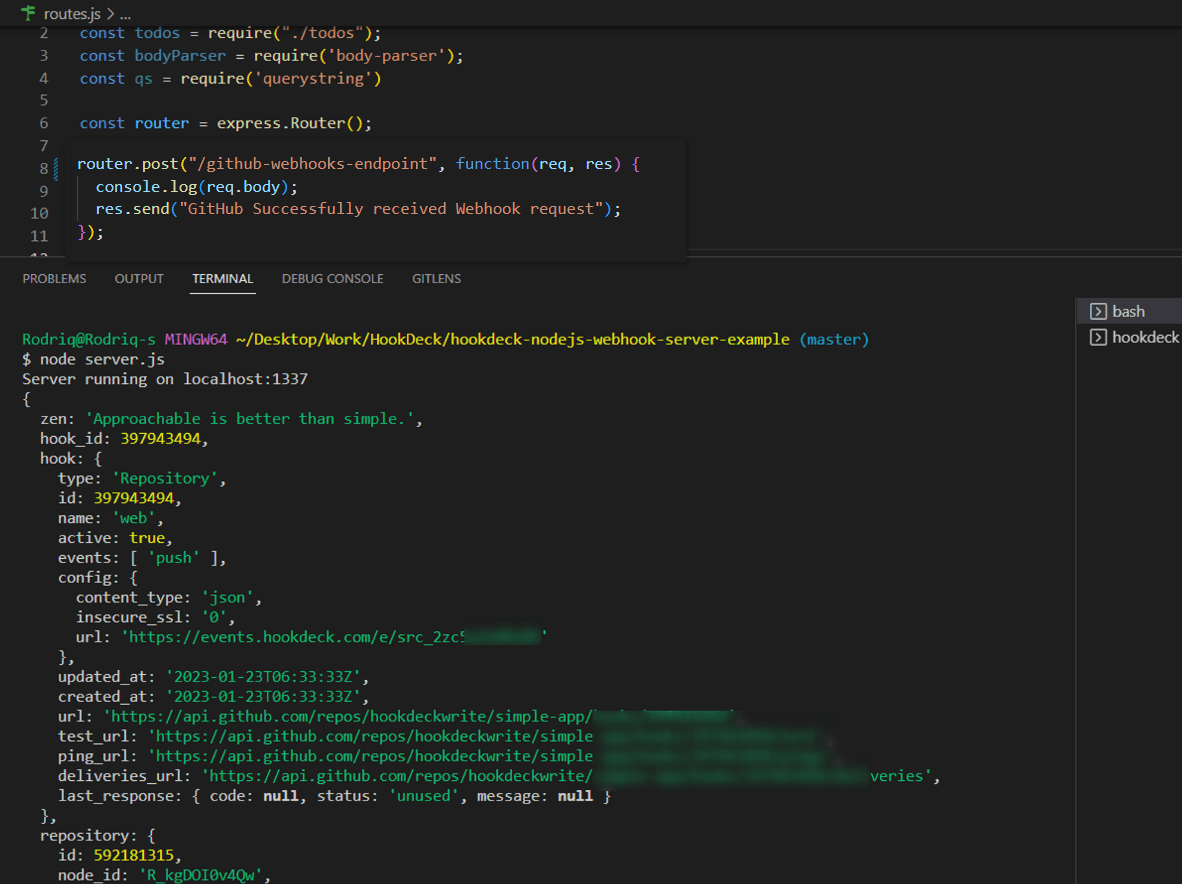
Task: Click the master branch text in terminal prompt
Action: 832,339
